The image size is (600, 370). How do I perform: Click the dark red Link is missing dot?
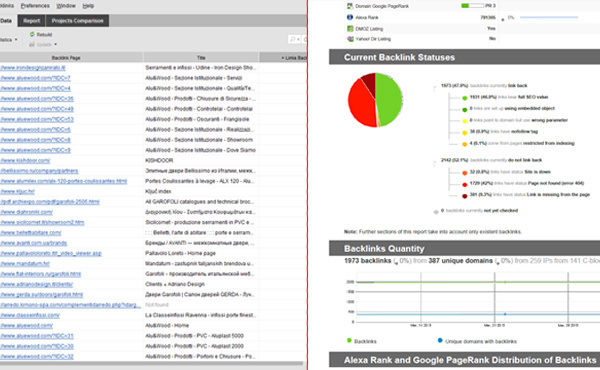pos(465,196)
